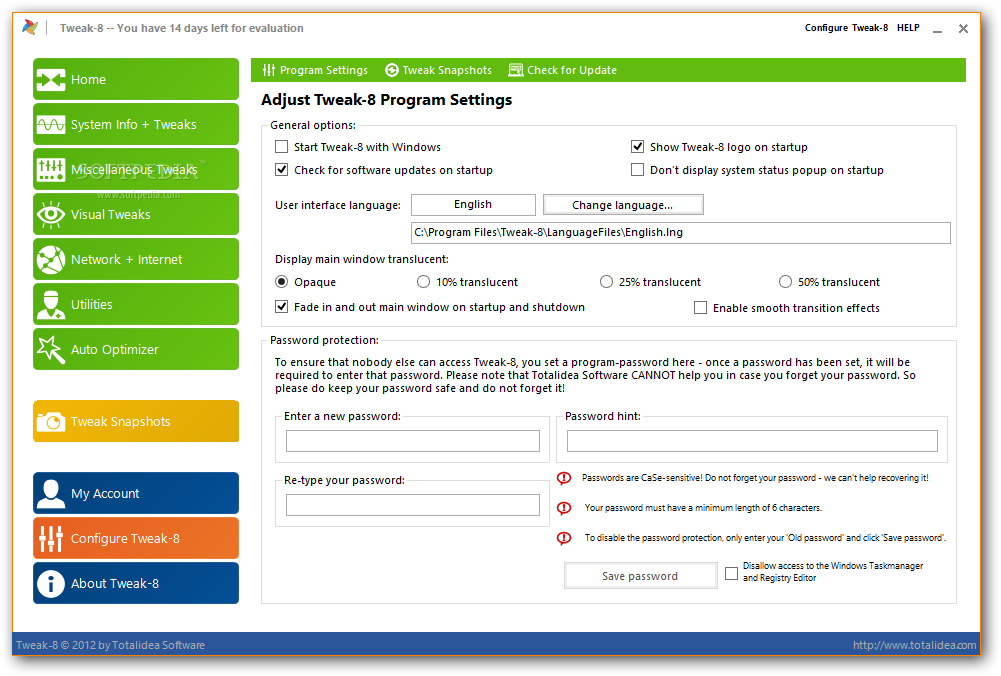The image size is (1001, 676).
Task: Open the Auto Optimizer button
Action: click(x=136, y=350)
